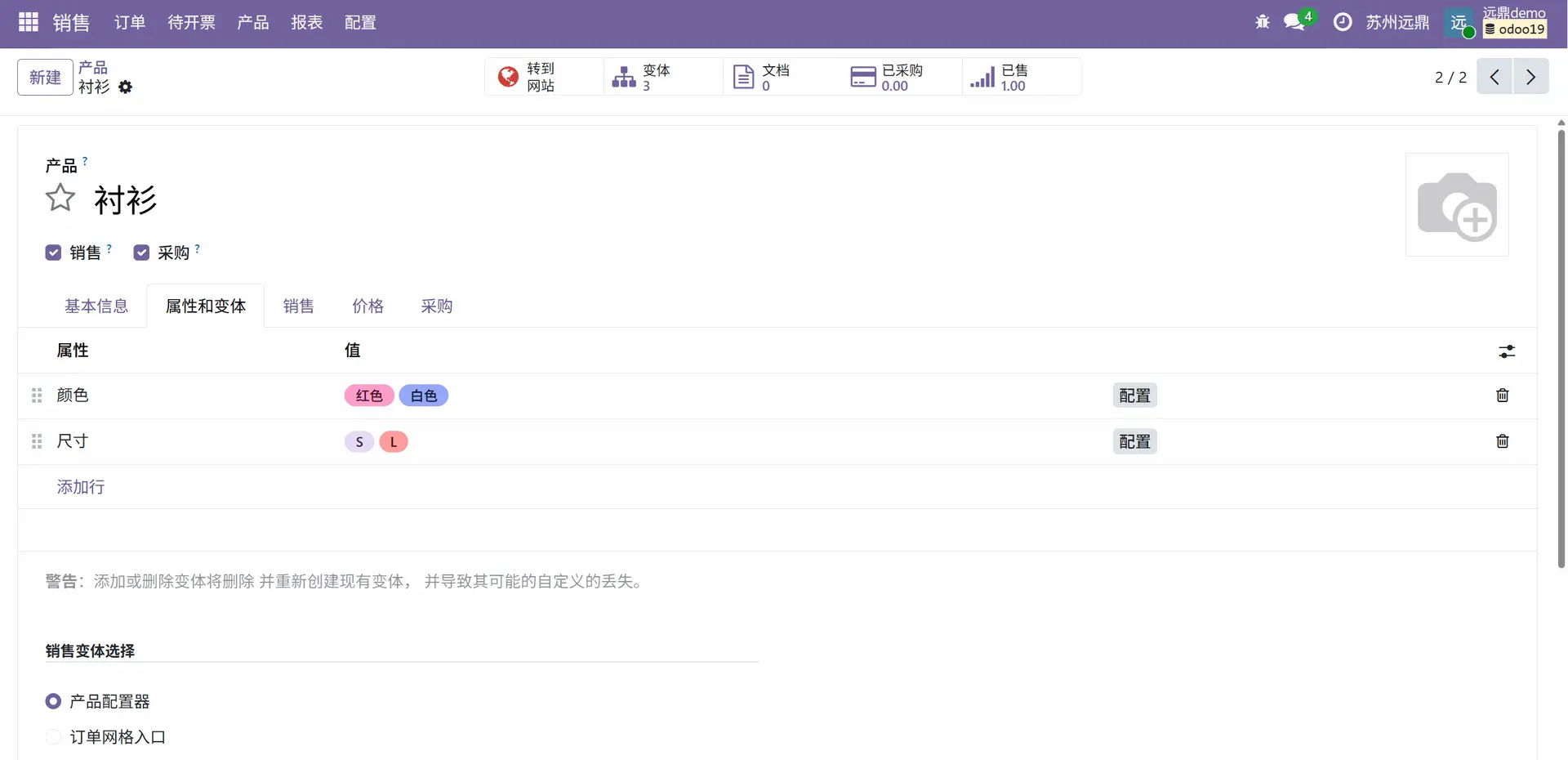This screenshot has width=1568, height=760.
Task: Mark 衬衫 as favorite with star
Action: [60, 199]
